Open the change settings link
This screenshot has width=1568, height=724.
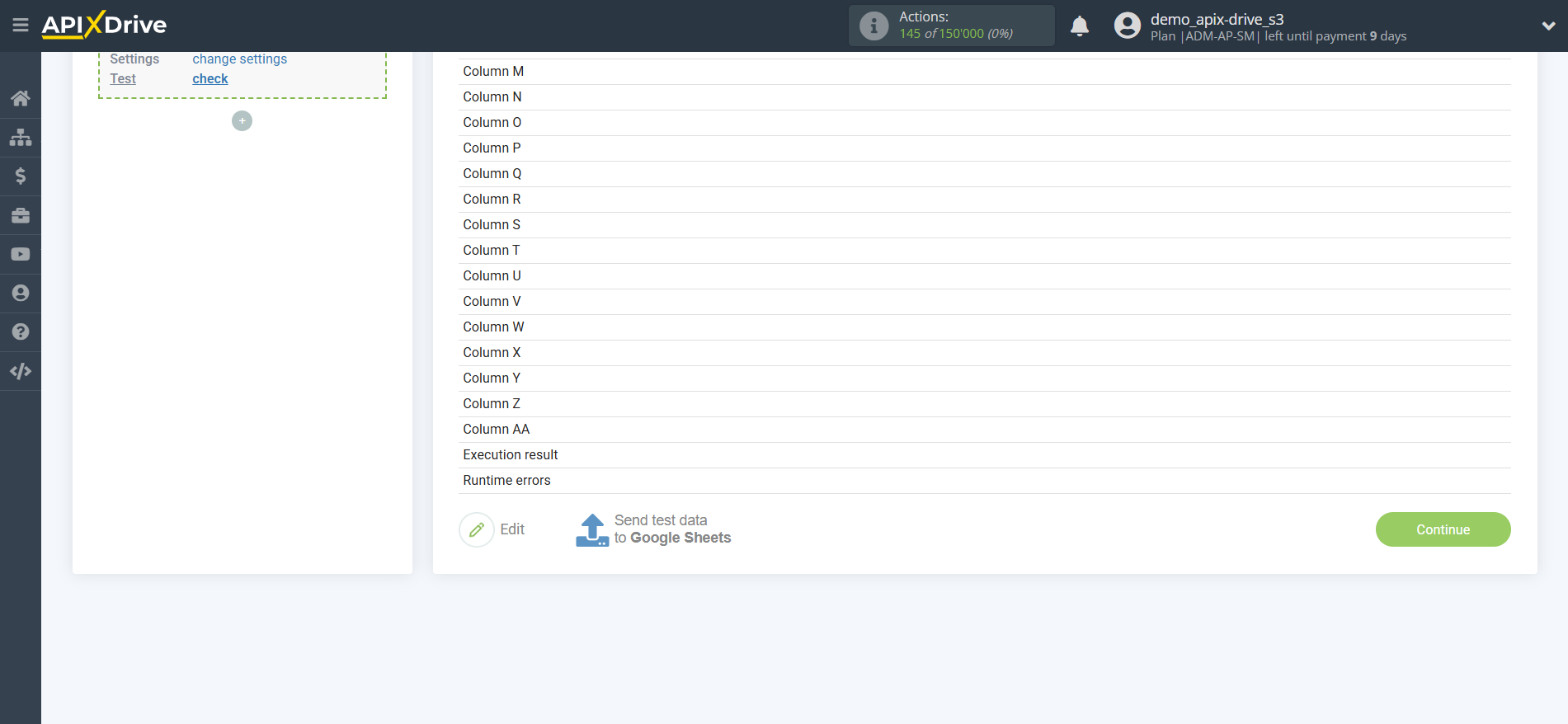coord(240,59)
